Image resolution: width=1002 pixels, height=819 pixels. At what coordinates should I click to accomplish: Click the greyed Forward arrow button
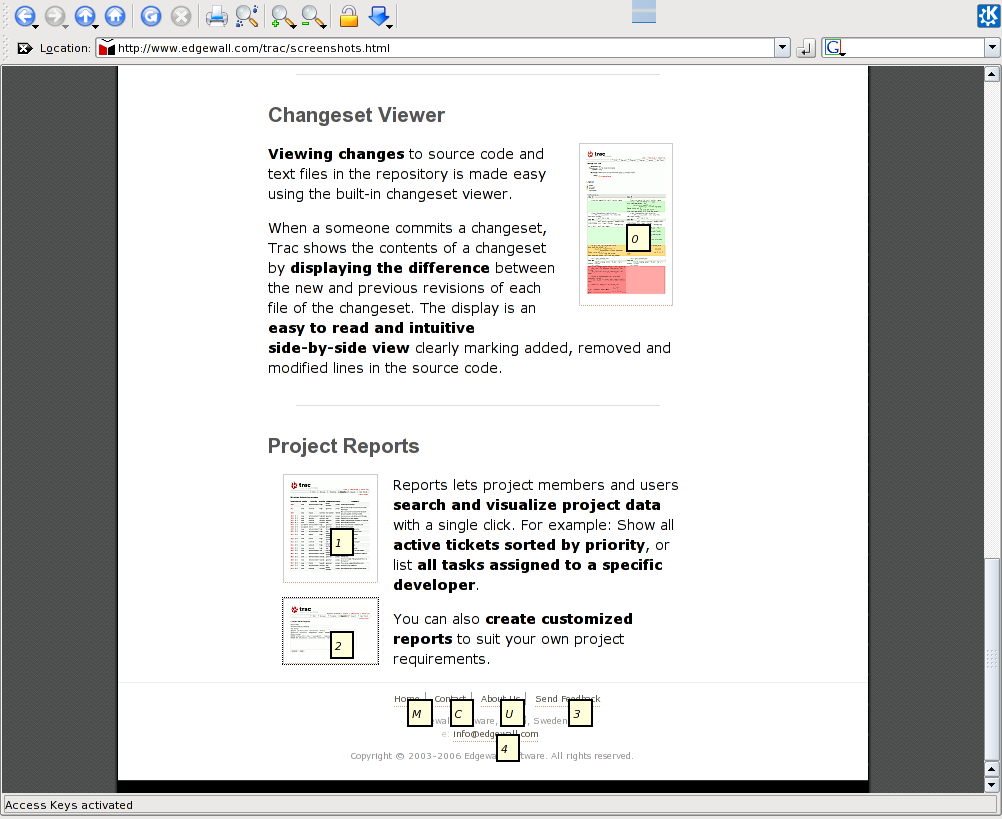(x=55, y=16)
